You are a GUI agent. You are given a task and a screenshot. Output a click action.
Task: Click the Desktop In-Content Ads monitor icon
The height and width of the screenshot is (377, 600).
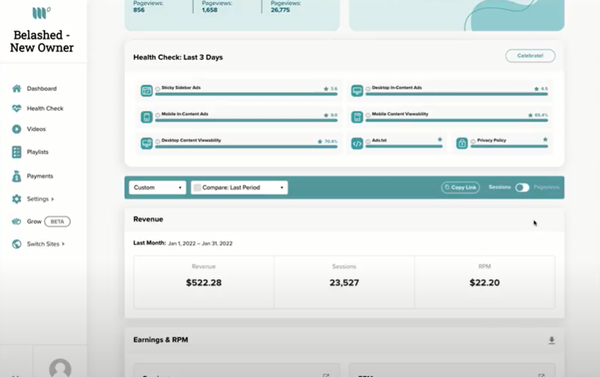pyautogui.click(x=357, y=91)
